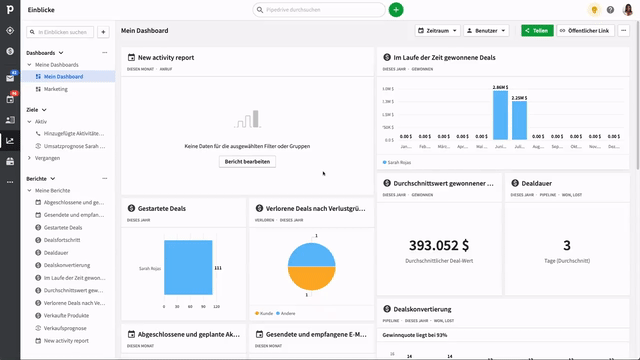Click dollar icon of Verlorene Deals card
Screen dimensions: 640x360
click(x=259, y=209)
